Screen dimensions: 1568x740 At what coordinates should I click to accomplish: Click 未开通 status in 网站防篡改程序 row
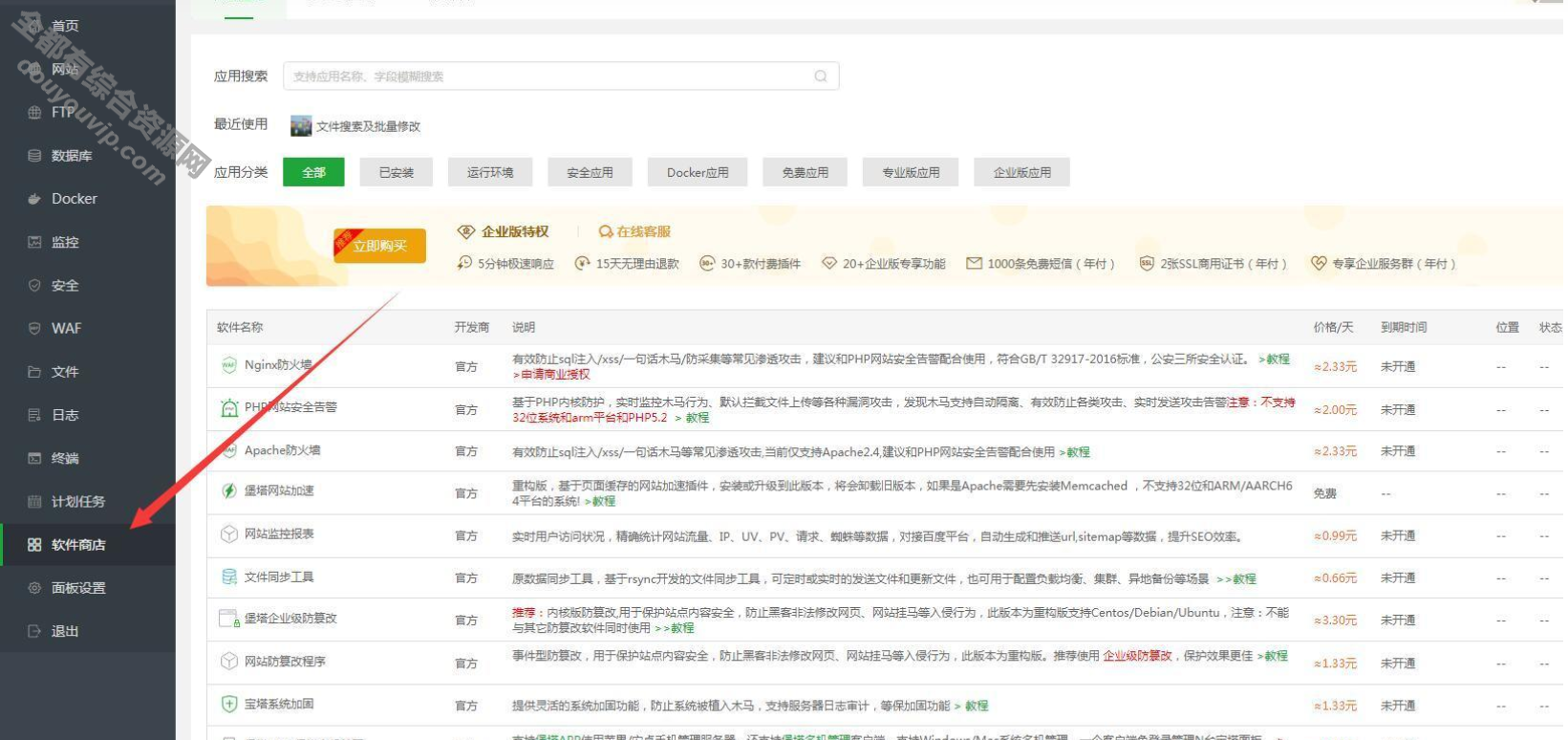(1398, 663)
